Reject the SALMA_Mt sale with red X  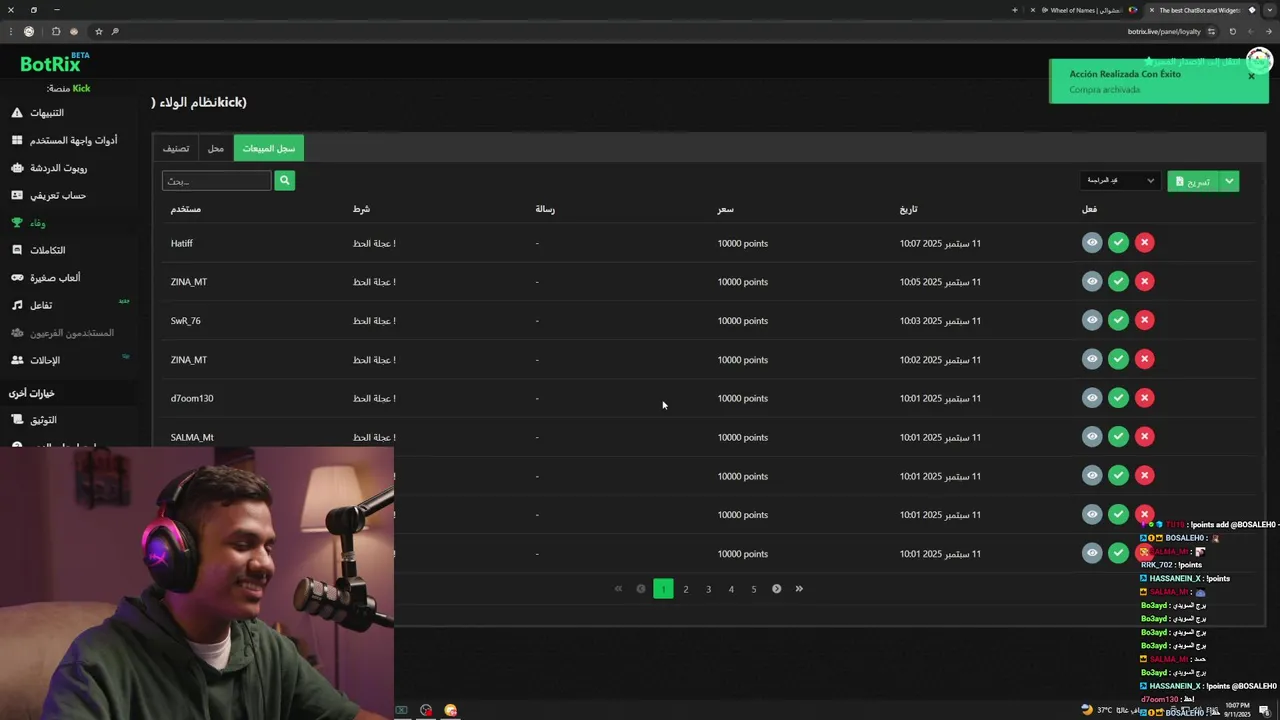pyautogui.click(x=1144, y=437)
